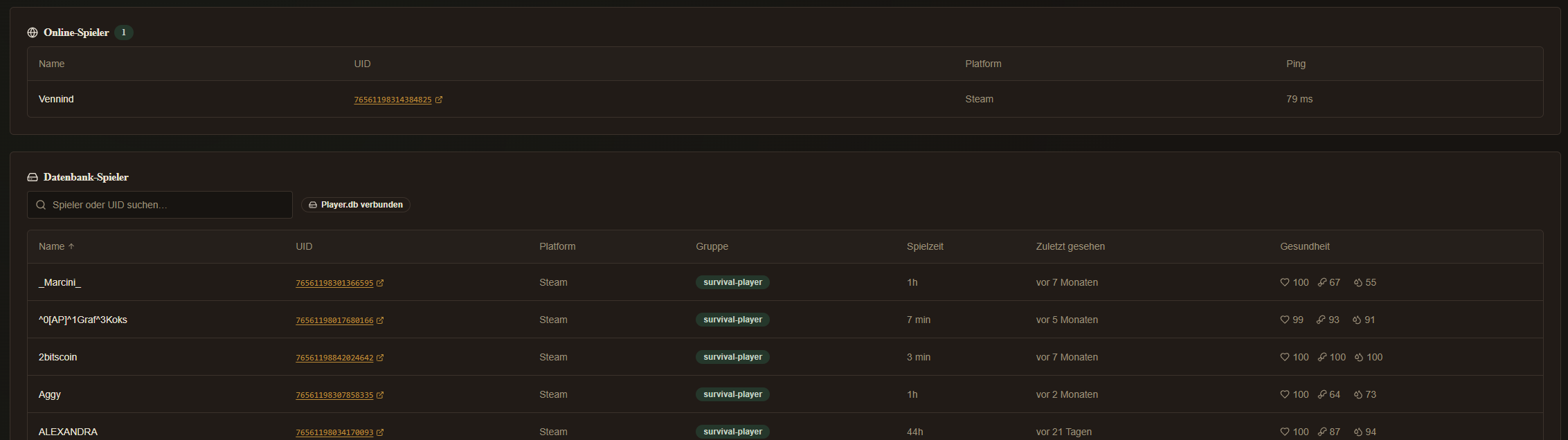This screenshot has width=1568, height=440.
Task: Click external link icon for _Marcini_ UID
Action: pyautogui.click(x=380, y=283)
